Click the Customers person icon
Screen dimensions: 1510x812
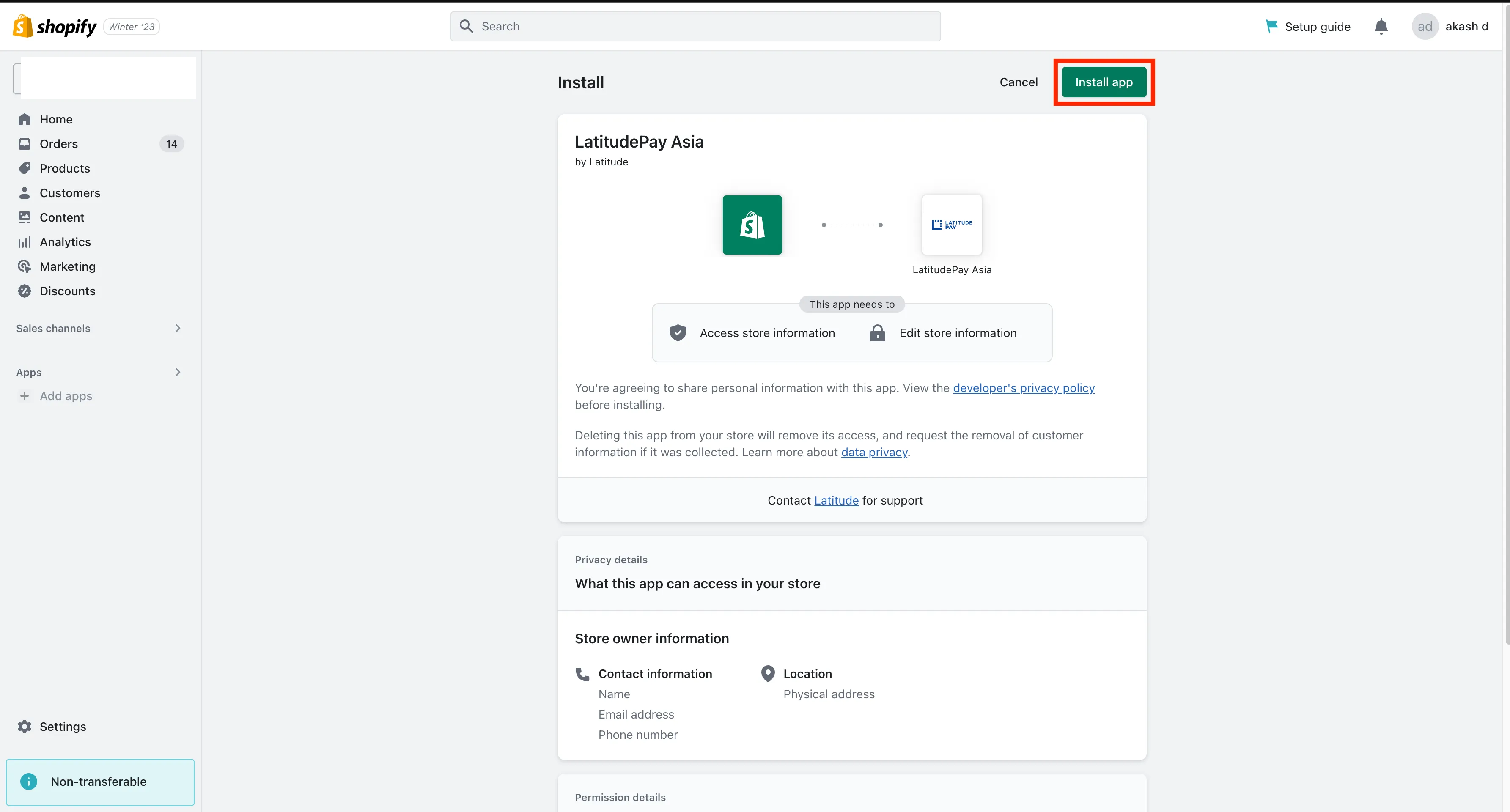click(x=25, y=193)
